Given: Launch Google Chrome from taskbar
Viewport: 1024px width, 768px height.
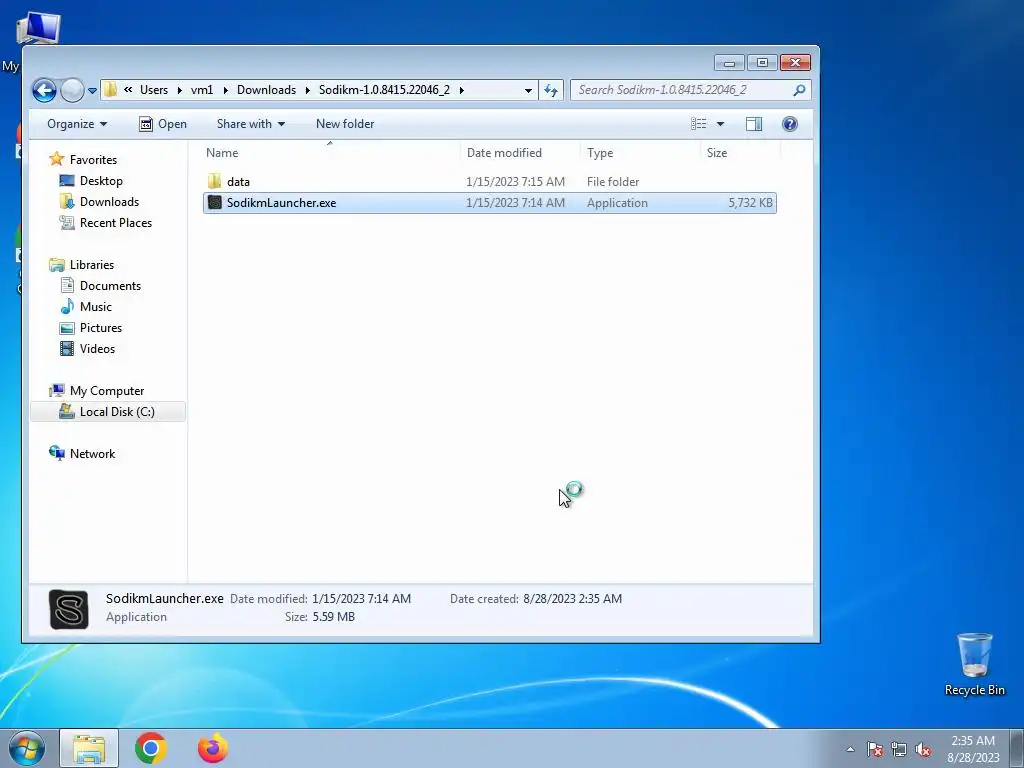Looking at the screenshot, I should 151,748.
